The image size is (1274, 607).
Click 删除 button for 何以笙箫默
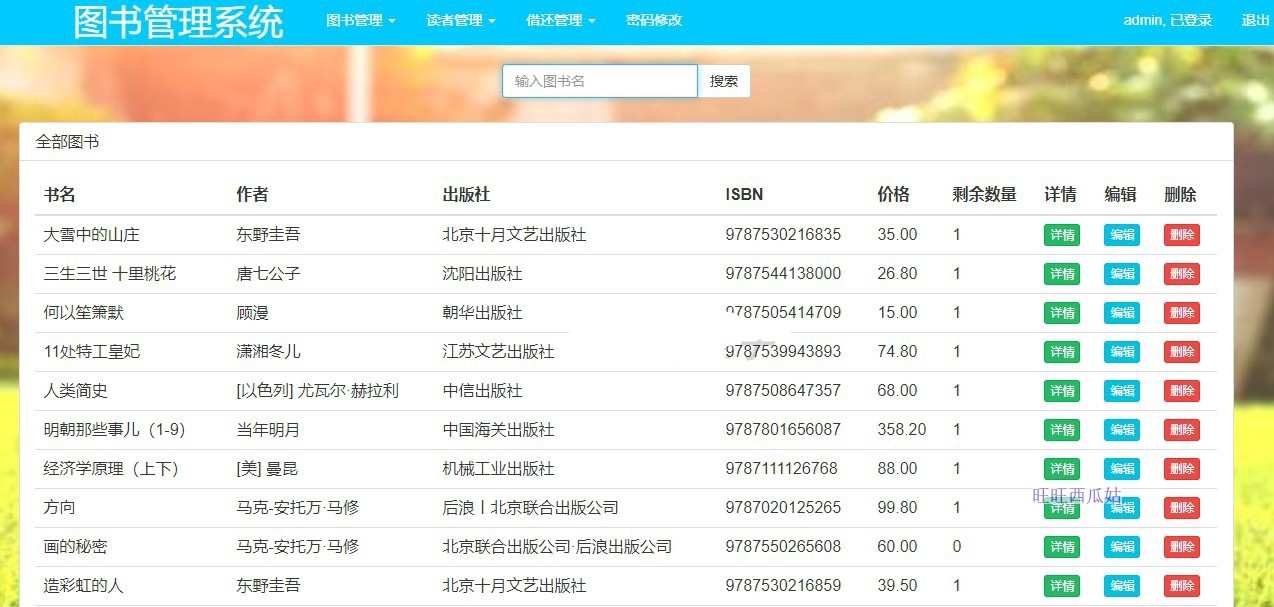(1181, 312)
